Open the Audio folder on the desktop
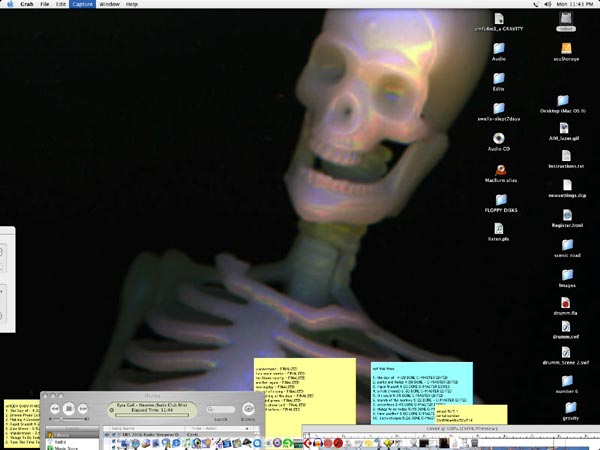 (499, 49)
